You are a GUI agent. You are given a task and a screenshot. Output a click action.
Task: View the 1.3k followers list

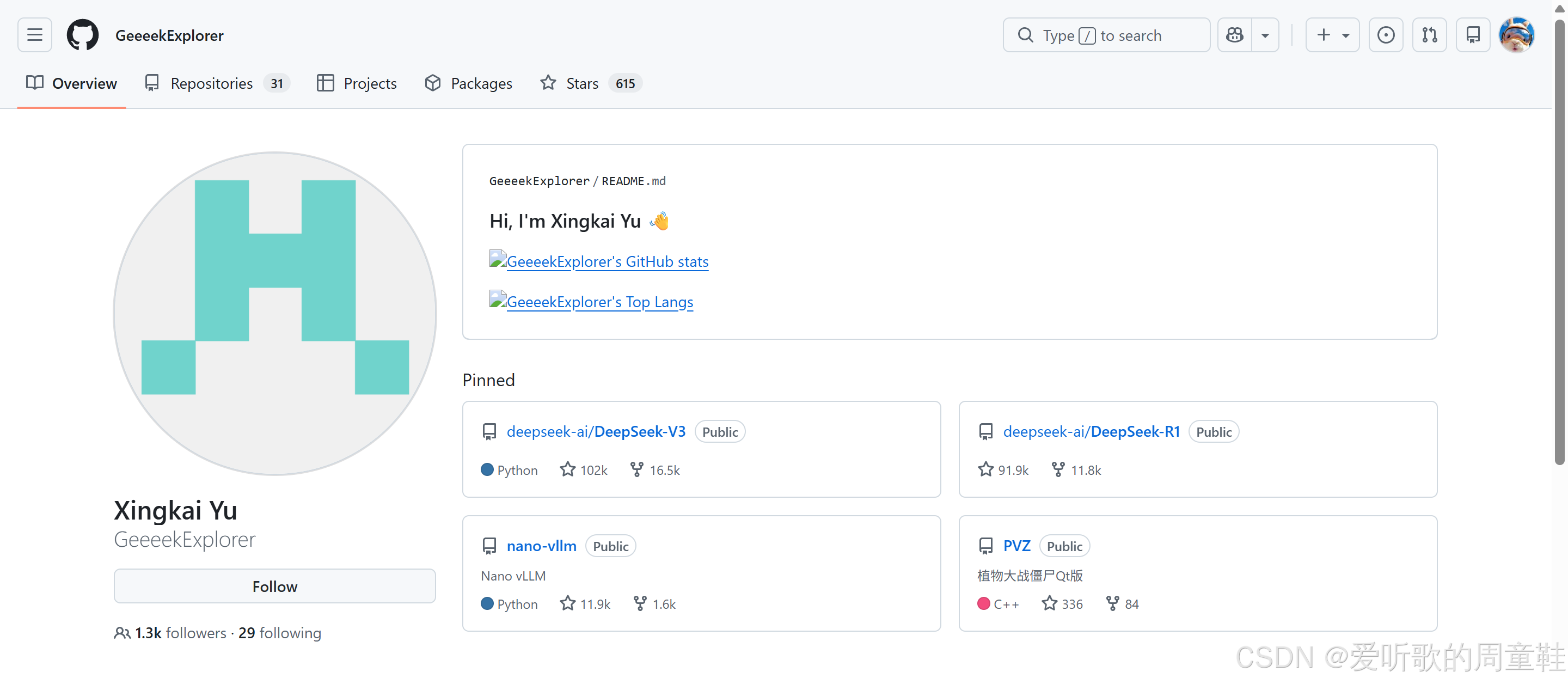tap(180, 633)
